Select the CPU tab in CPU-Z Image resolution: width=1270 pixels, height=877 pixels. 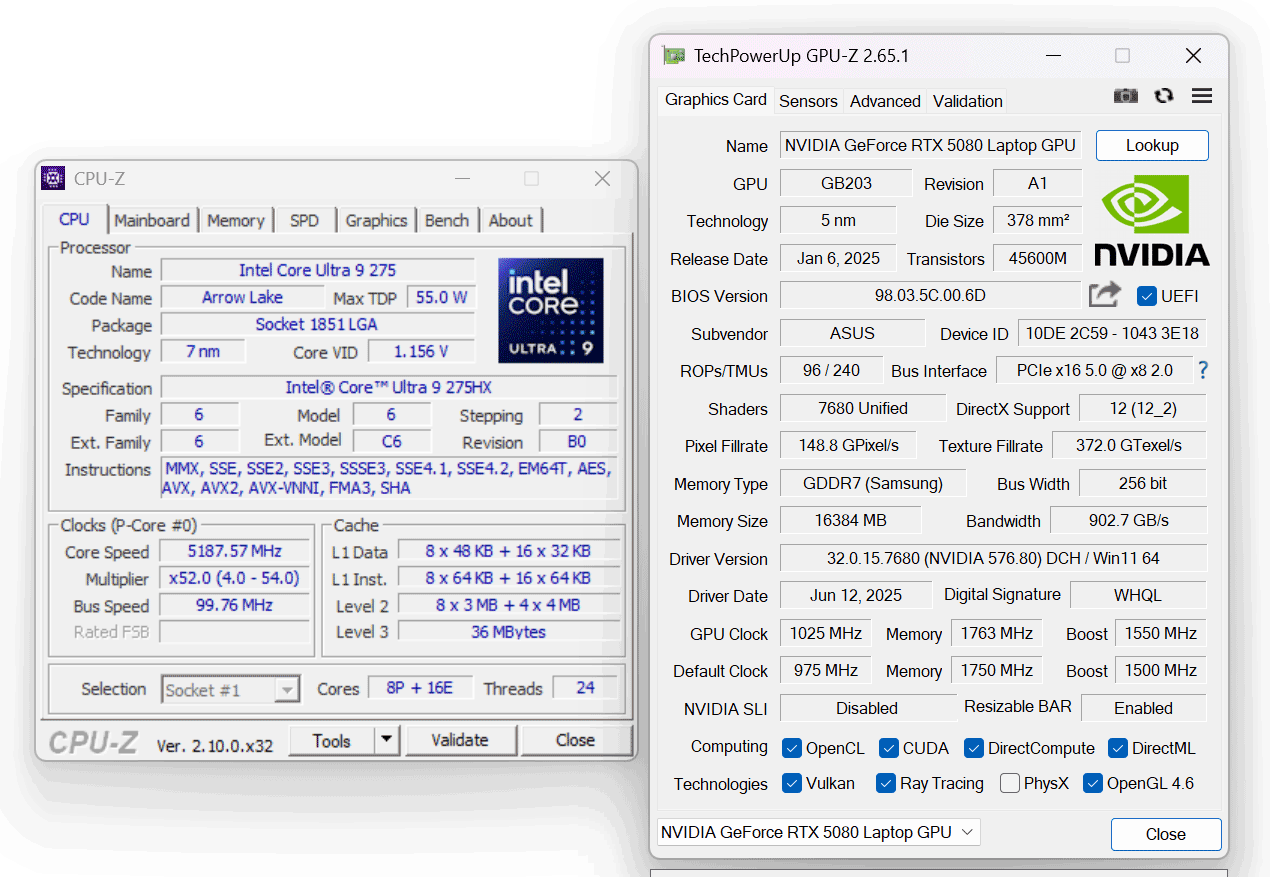[74, 219]
